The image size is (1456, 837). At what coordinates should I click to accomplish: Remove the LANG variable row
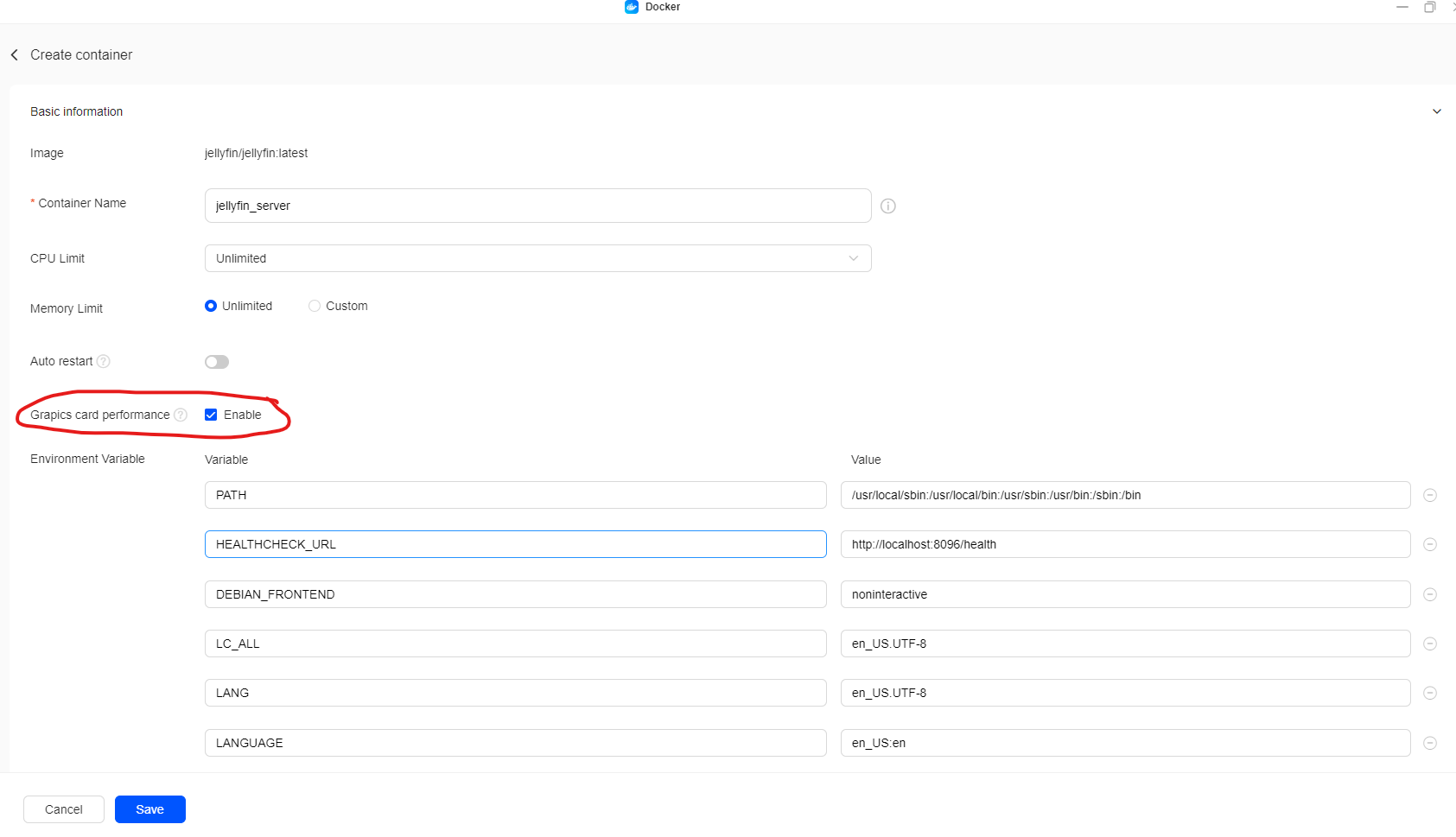click(x=1430, y=693)
